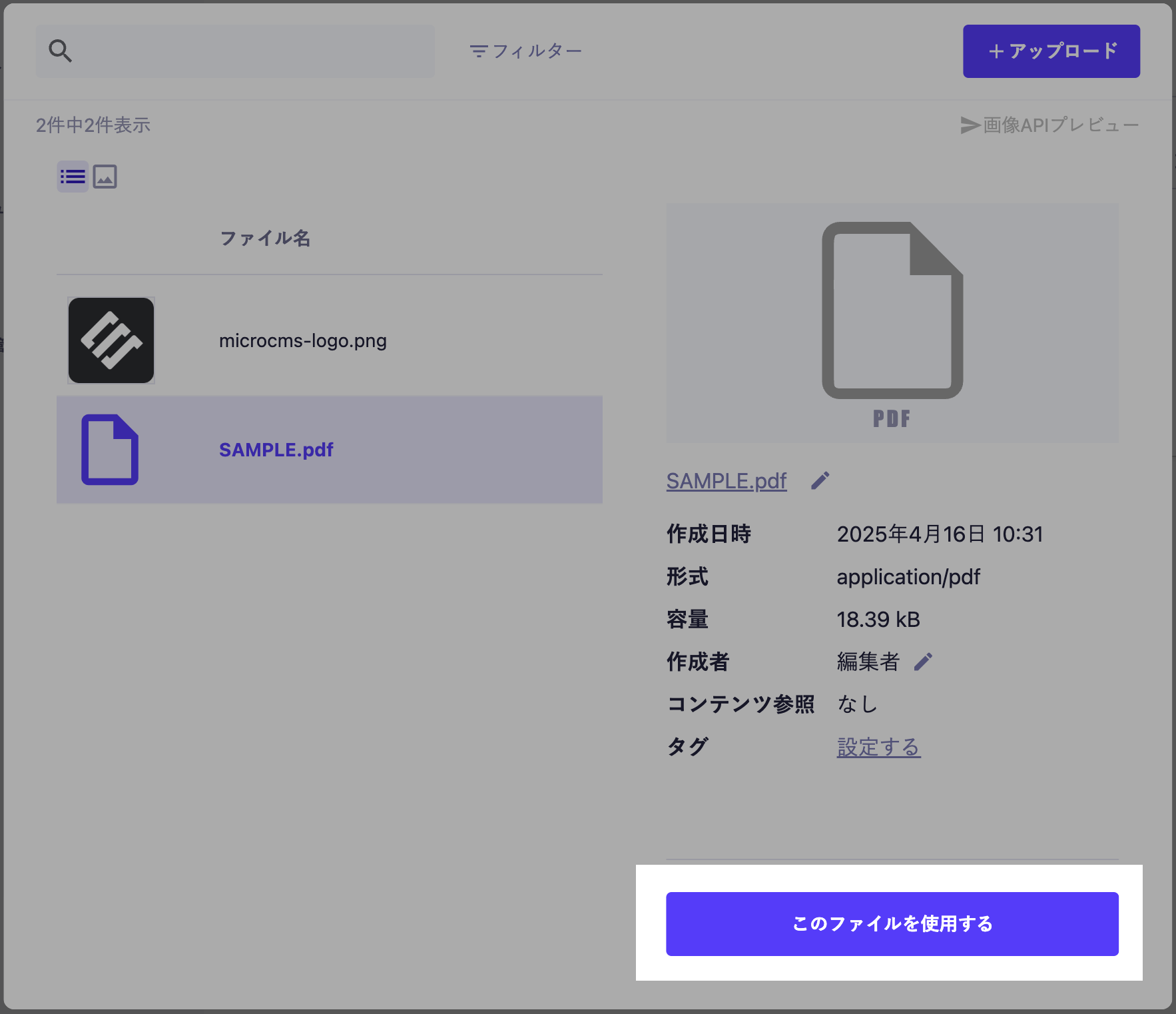Screen dimensions: 1176x1014
Task: Click the filter lines icon beside フィルター
Action: click(478, 51)
